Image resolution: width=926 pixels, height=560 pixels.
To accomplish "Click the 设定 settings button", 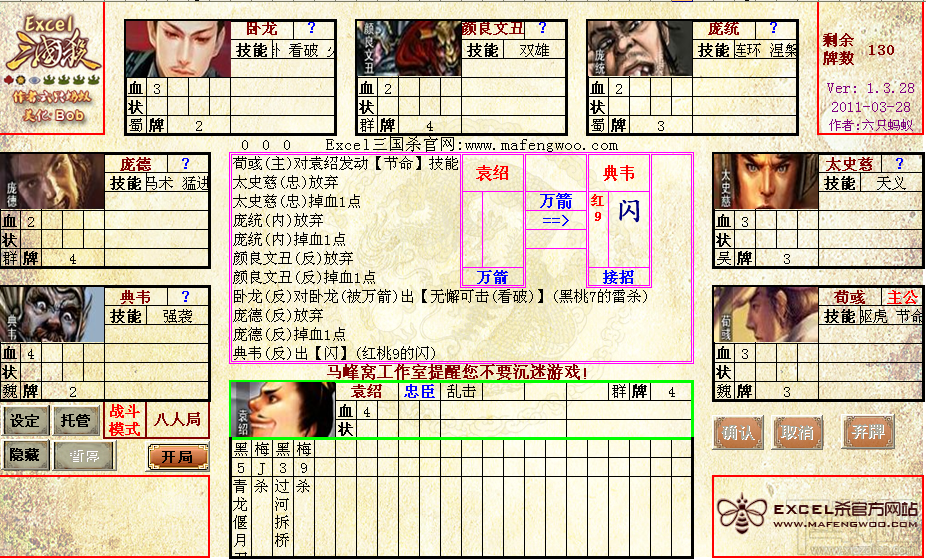I will 25,421.
